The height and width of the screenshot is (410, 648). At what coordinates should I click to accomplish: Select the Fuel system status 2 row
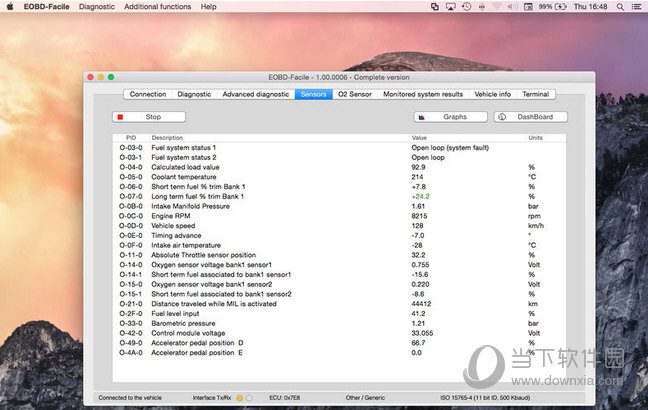[x=339, y=157]
